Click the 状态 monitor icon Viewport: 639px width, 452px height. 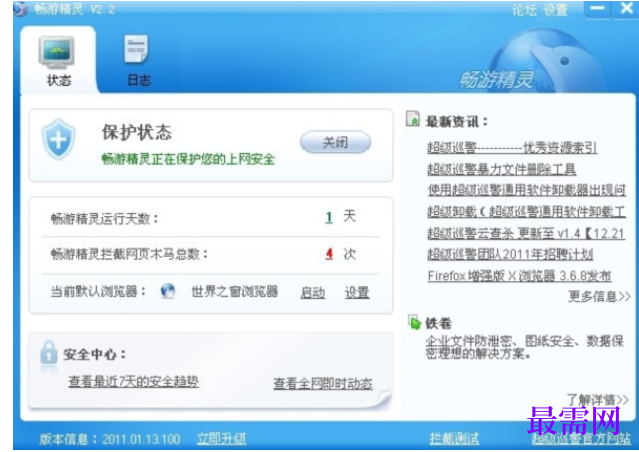[57, 52]
